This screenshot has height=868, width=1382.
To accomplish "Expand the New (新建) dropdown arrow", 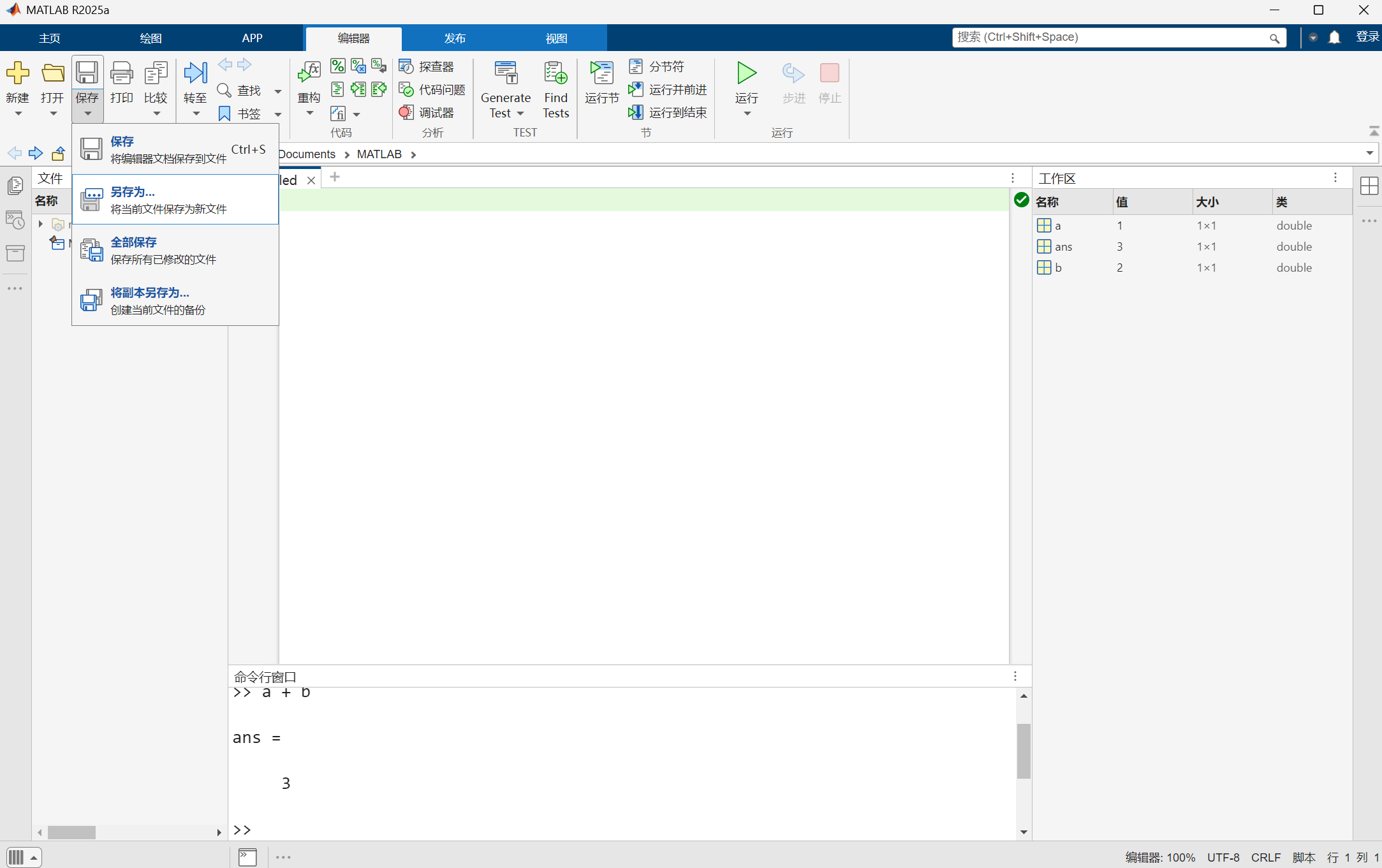I will [x=18, y=114].
